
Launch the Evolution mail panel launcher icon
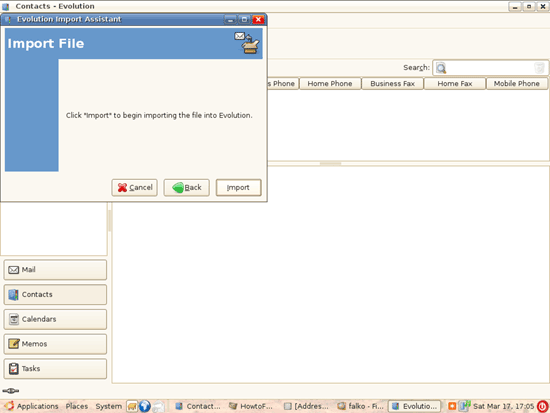pos(132,406)
